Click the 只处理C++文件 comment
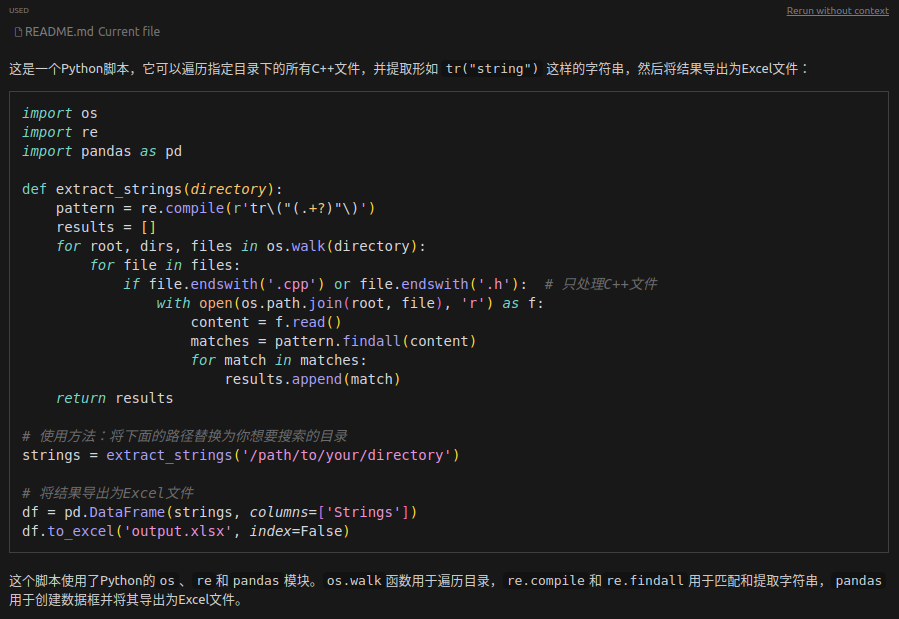Viewport: 899px width, 619px height. [x=600, y=283]
